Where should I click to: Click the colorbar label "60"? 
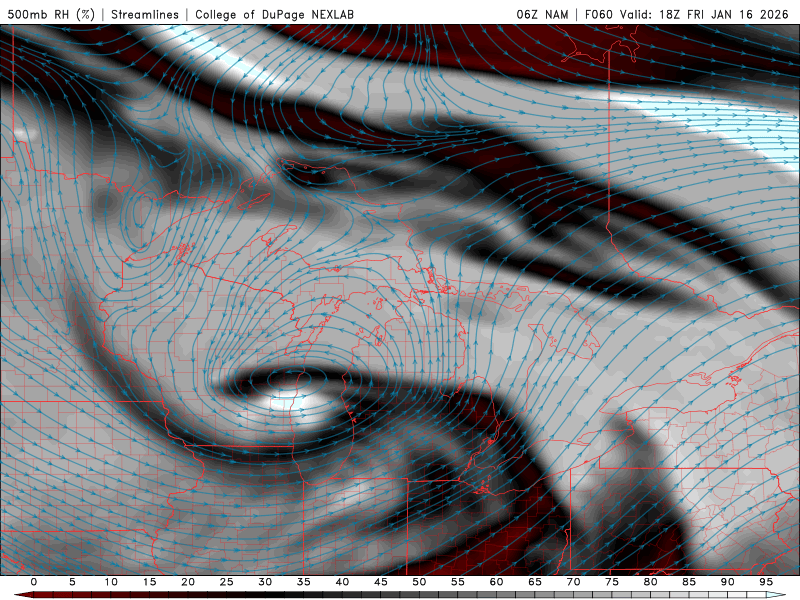496,582
